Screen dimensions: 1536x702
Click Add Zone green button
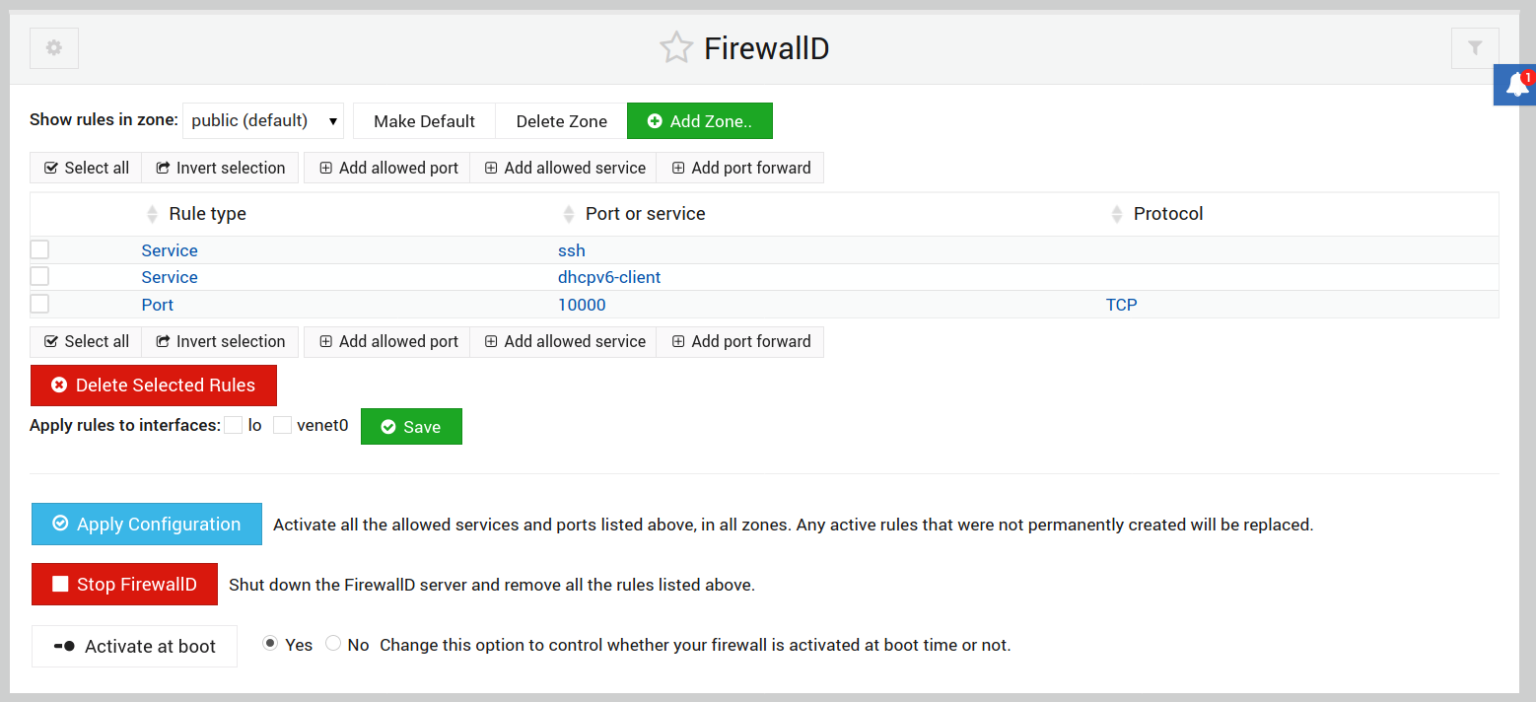point(699,121)
